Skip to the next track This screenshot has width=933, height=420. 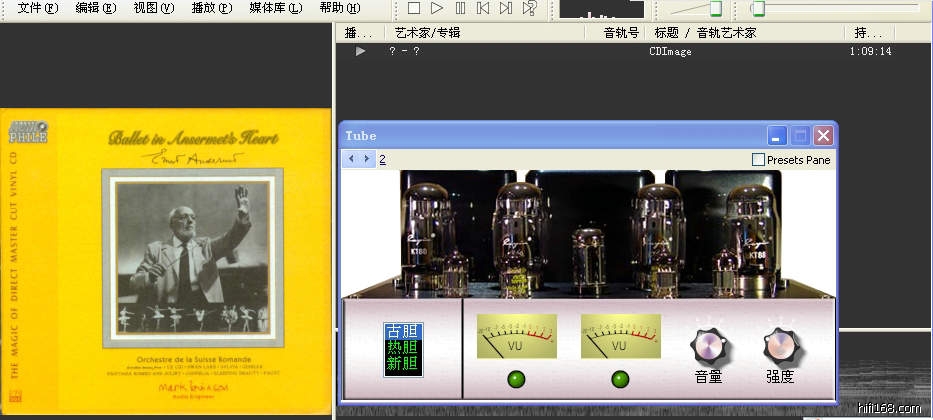506,8
